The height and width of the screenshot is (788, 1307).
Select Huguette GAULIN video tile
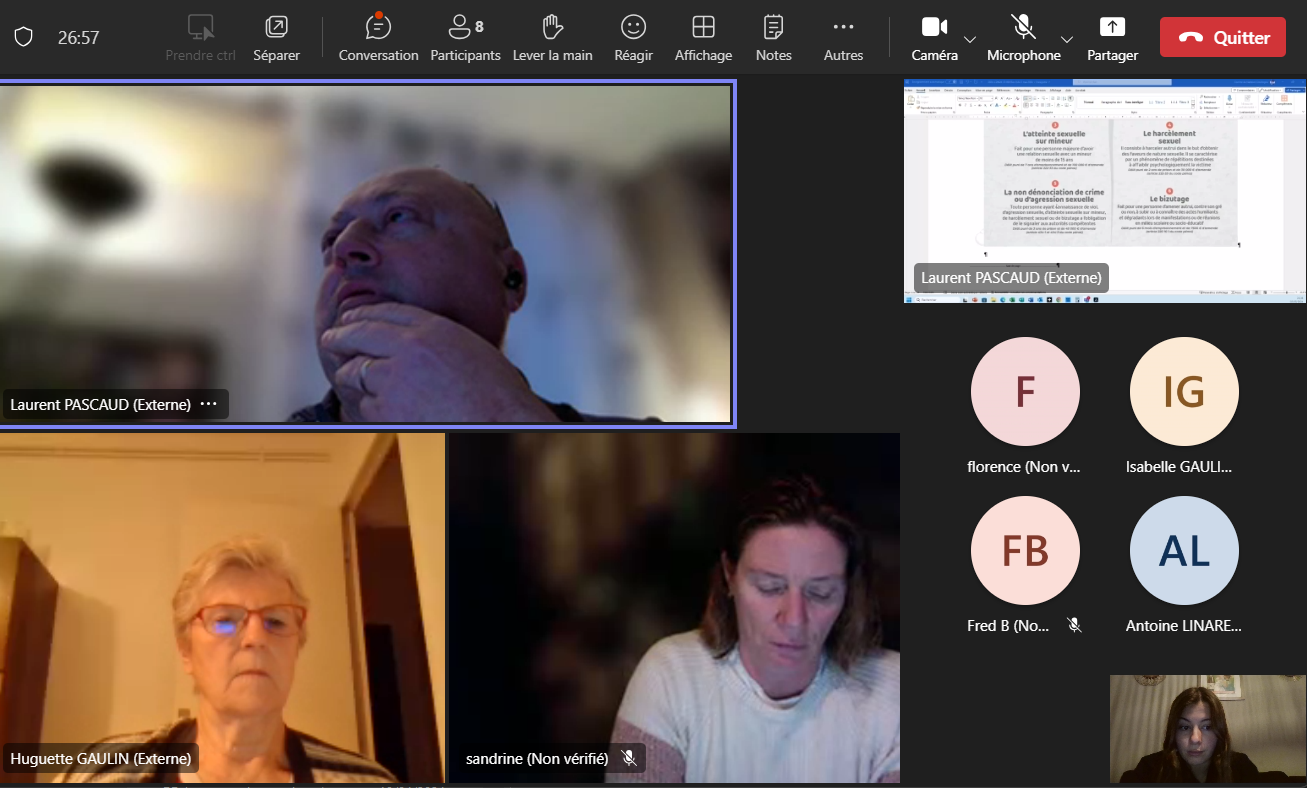222,607
